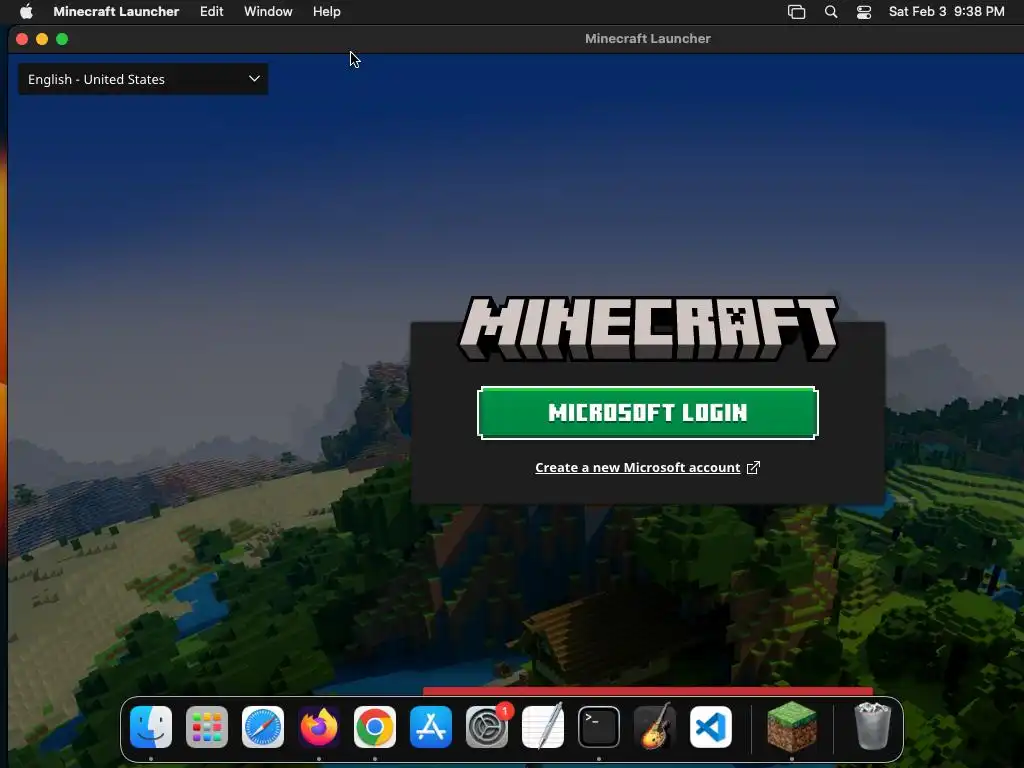The image size is (1024, 768).
Task: Open Spotlight search in the menu bar
Action: click(x=831, y=12)
